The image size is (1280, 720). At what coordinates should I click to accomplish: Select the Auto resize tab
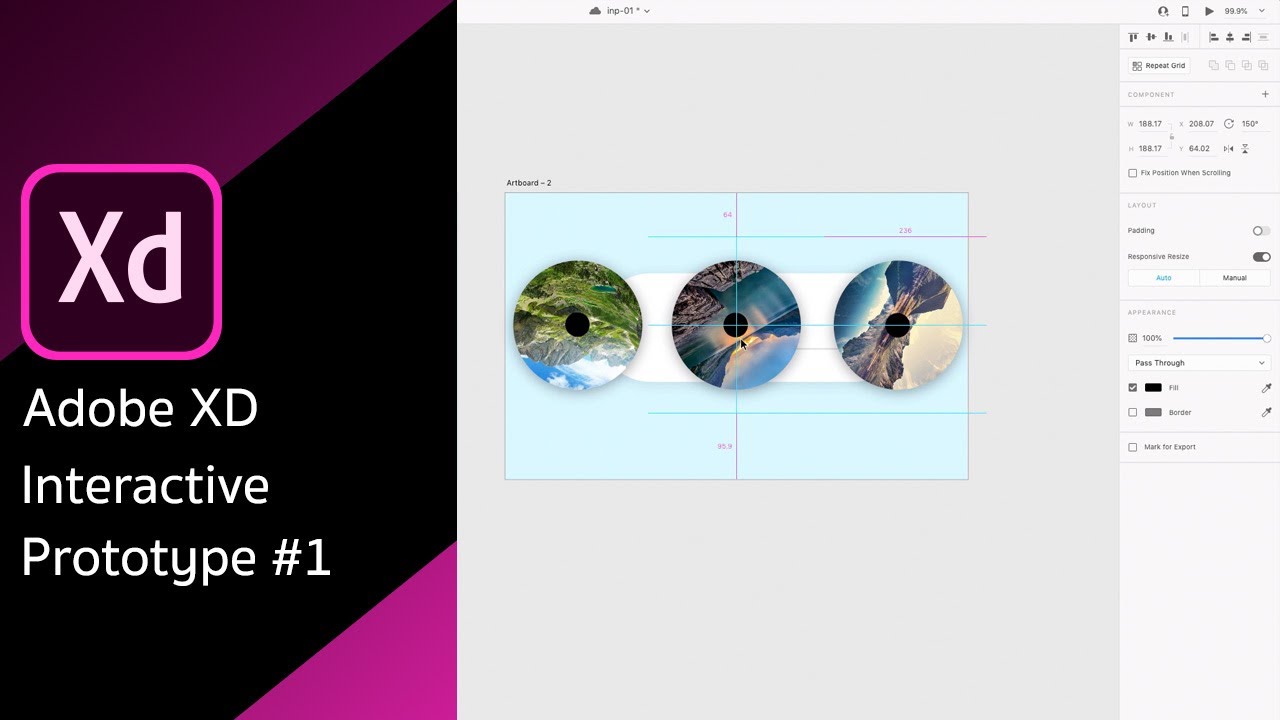point(1164,278)
